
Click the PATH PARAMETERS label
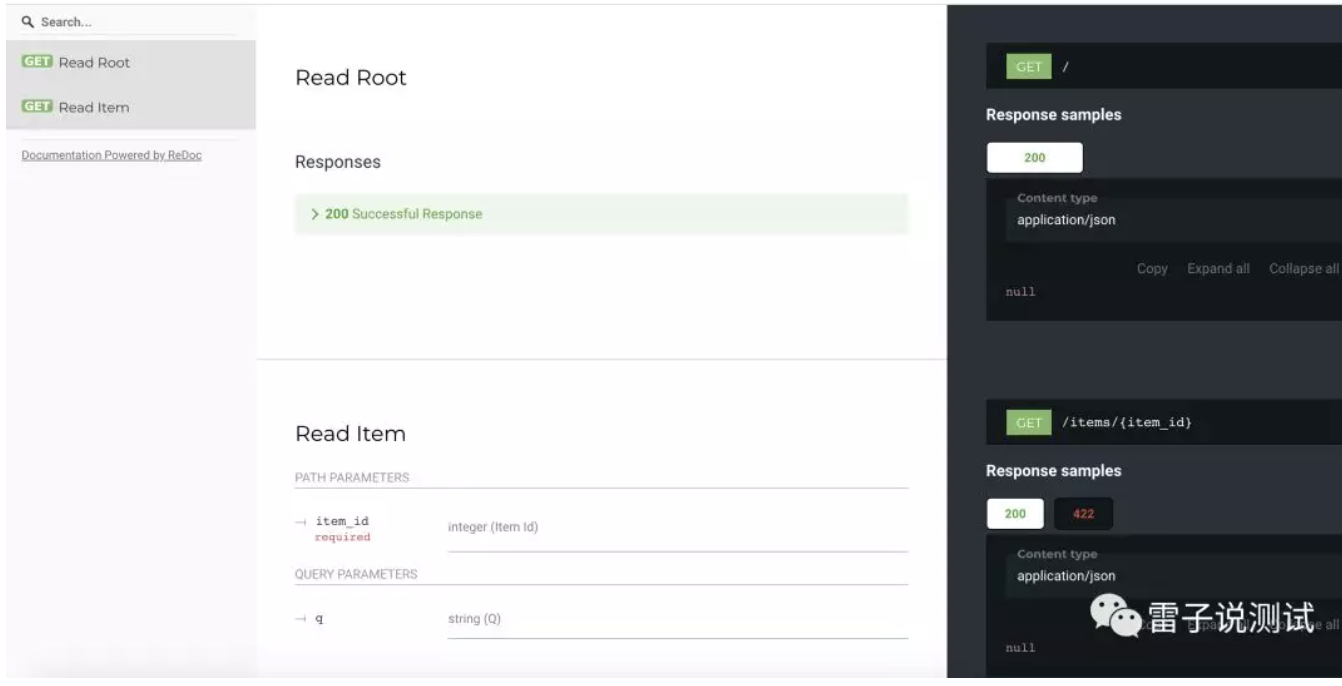[352, 478]
